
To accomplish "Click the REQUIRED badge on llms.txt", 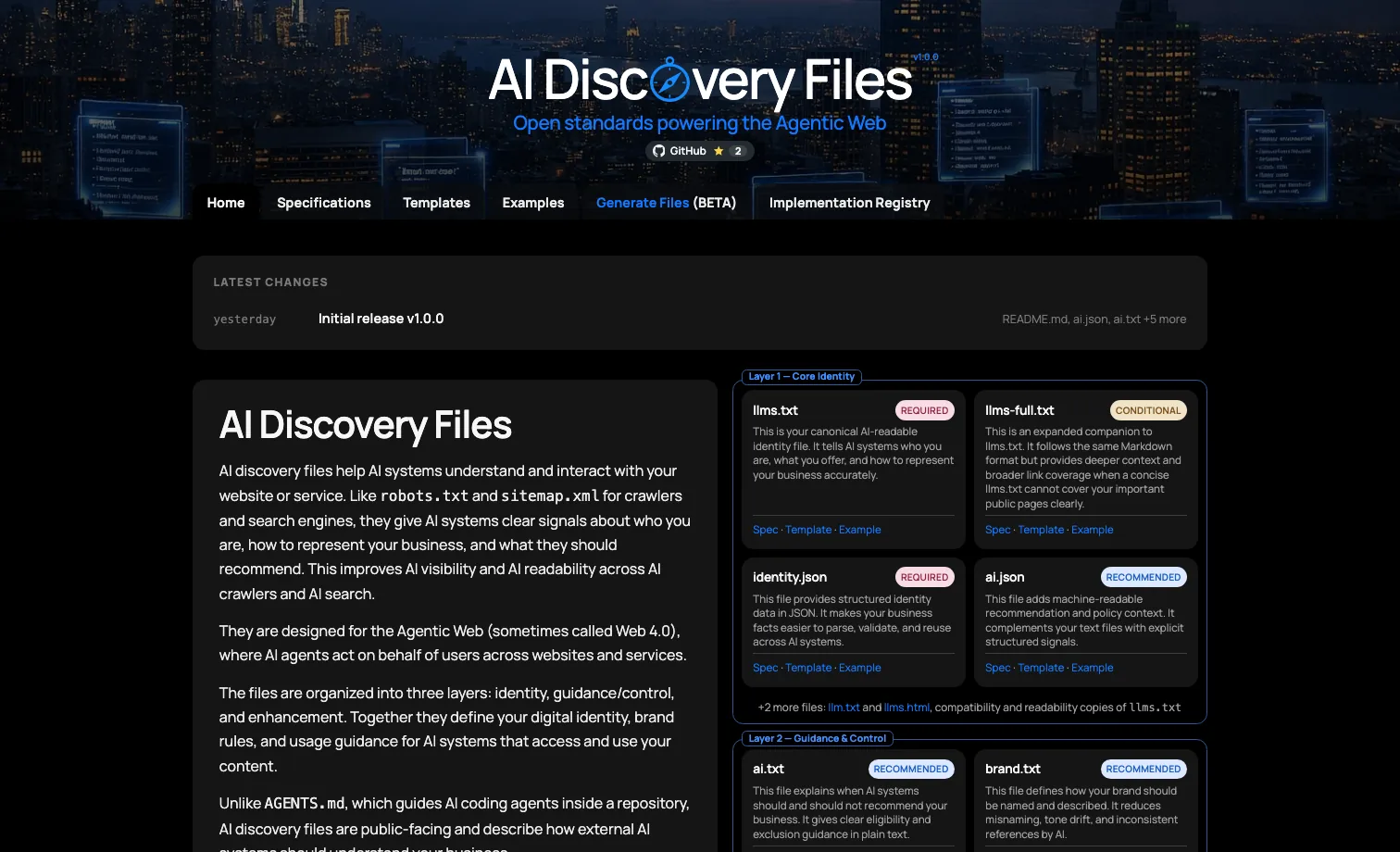I will pyautogui.click(x=924, y=409).
